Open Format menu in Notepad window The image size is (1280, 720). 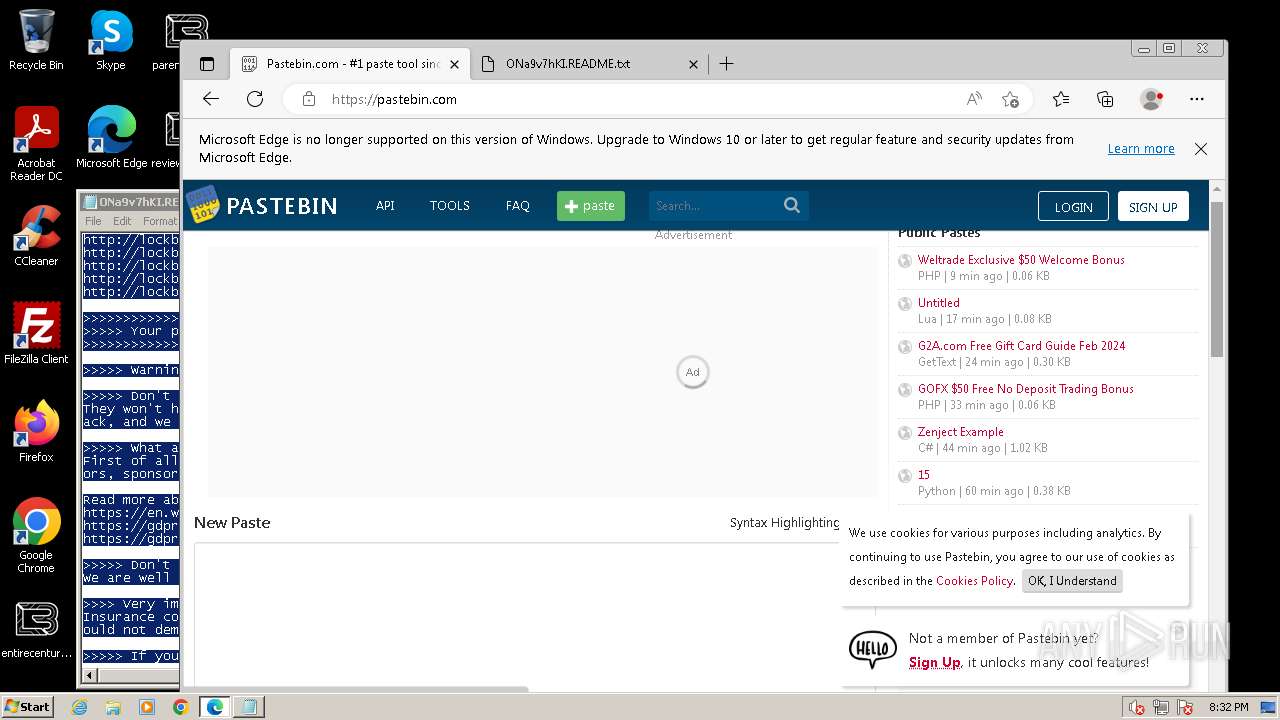coord(160,221)
